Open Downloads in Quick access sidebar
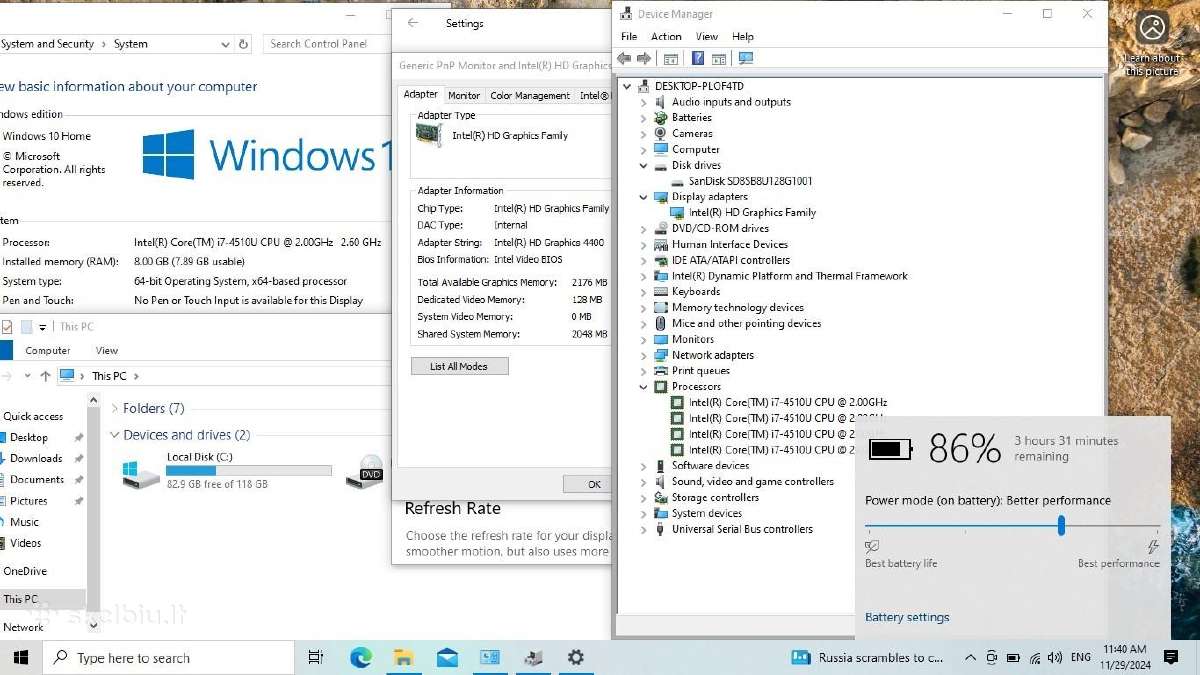This screenshot has width=1200, height=675. (x=36, y=458)
